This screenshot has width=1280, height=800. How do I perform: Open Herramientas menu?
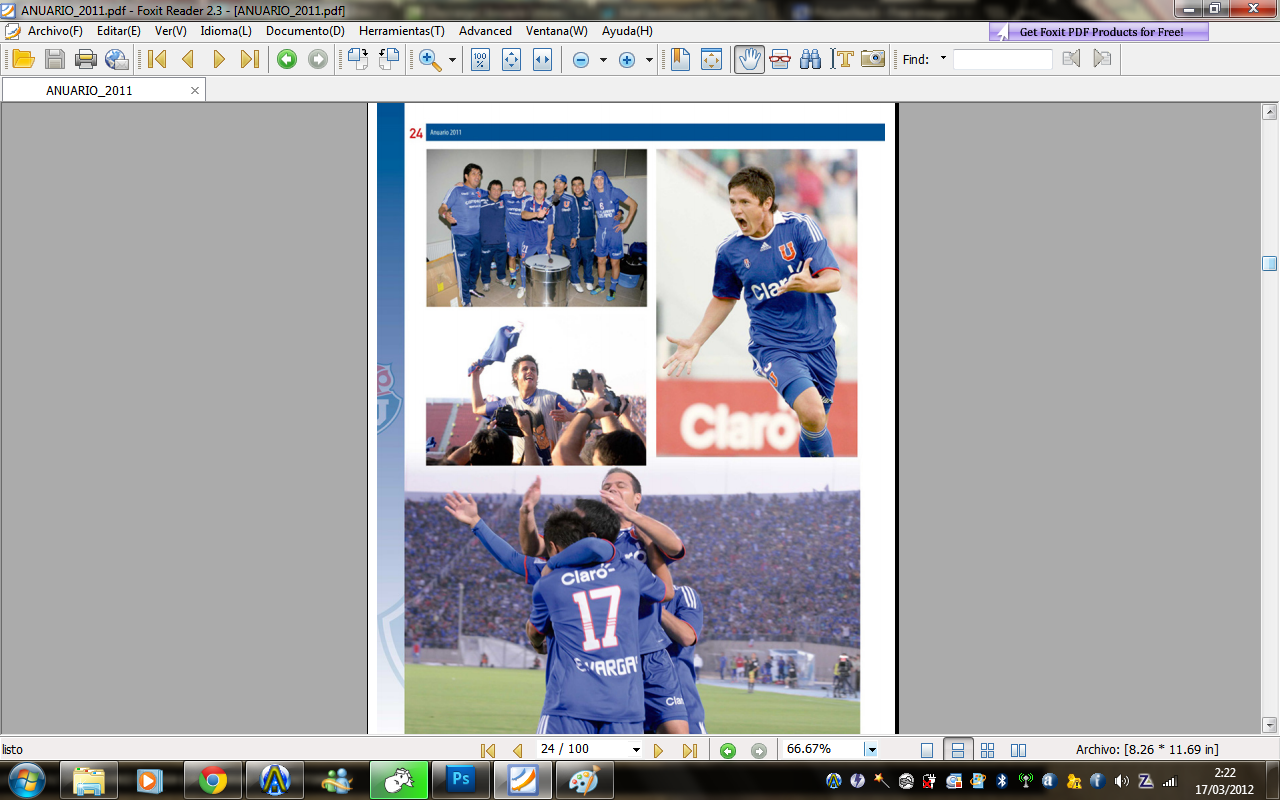pyautogui.click(x=402, y=31)
